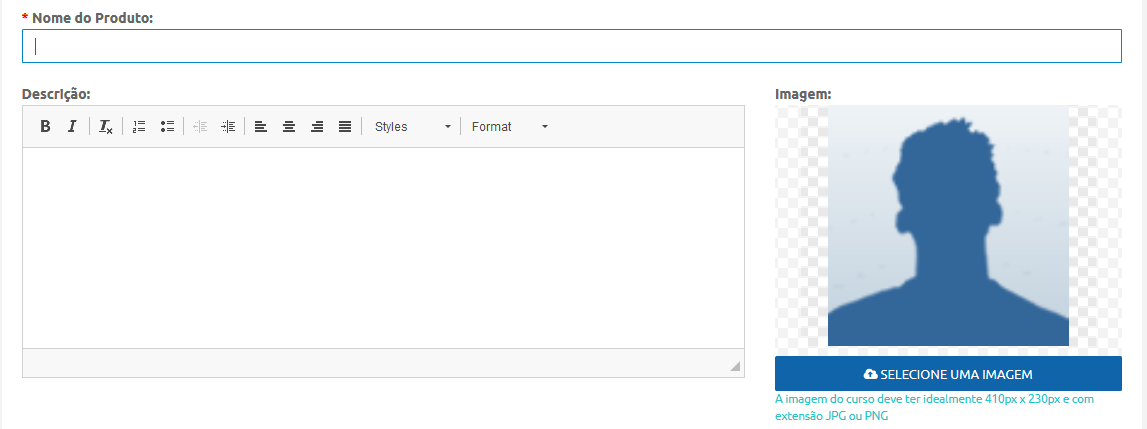Align text right
This screenshot has height=429, width=1147.
click(x=317, y=127)
